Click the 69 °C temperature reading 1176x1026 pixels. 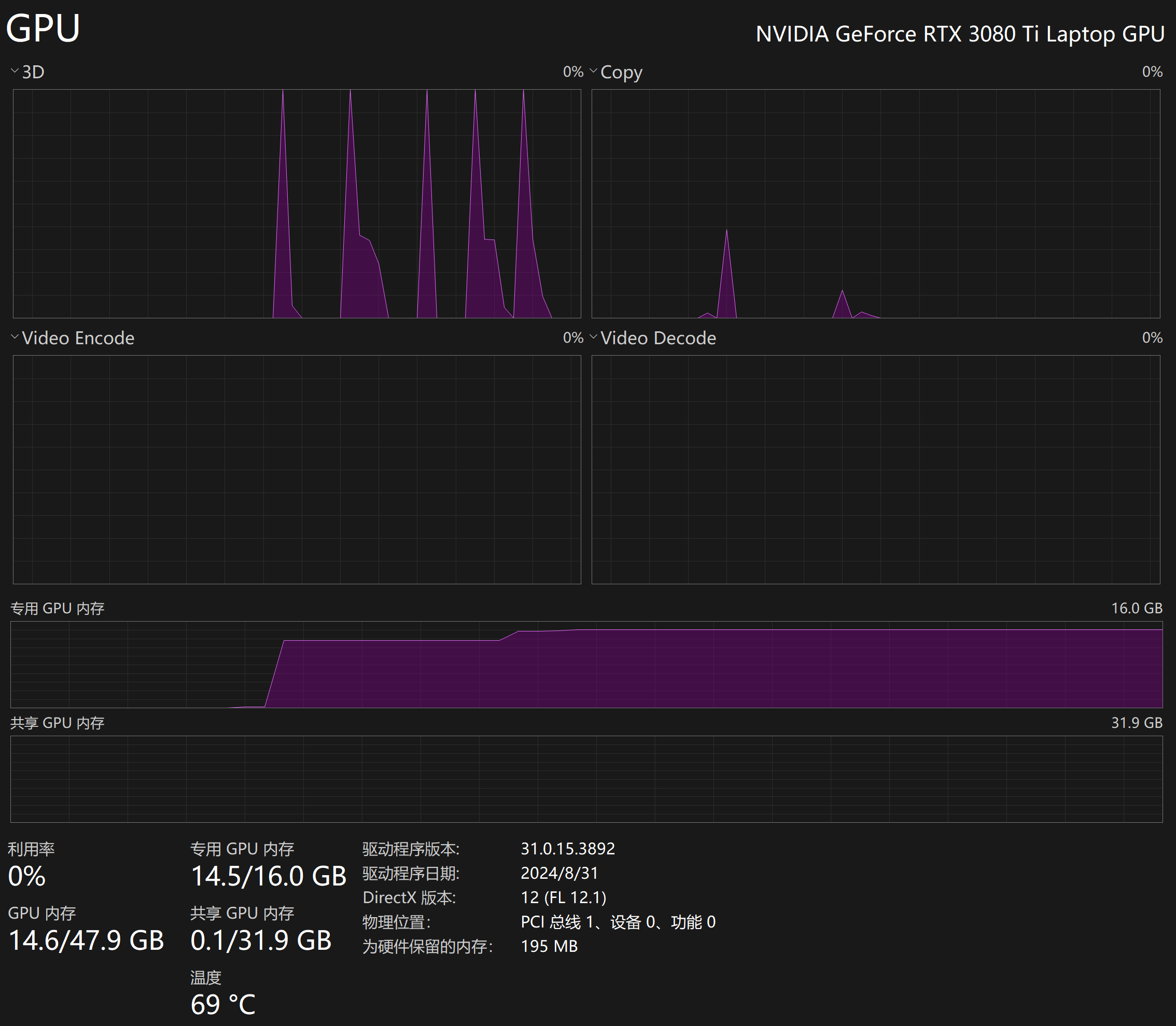click(x=223, y=1004)
